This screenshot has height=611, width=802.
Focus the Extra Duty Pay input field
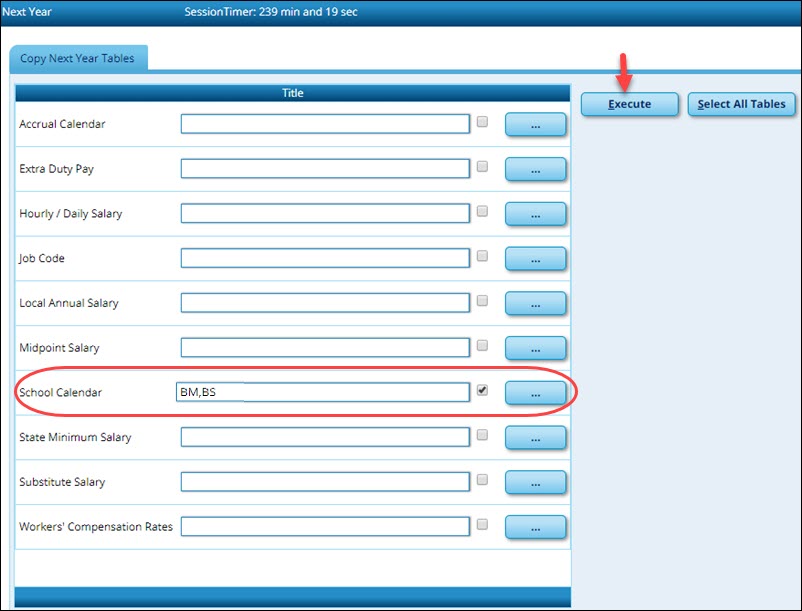(325, 169)
